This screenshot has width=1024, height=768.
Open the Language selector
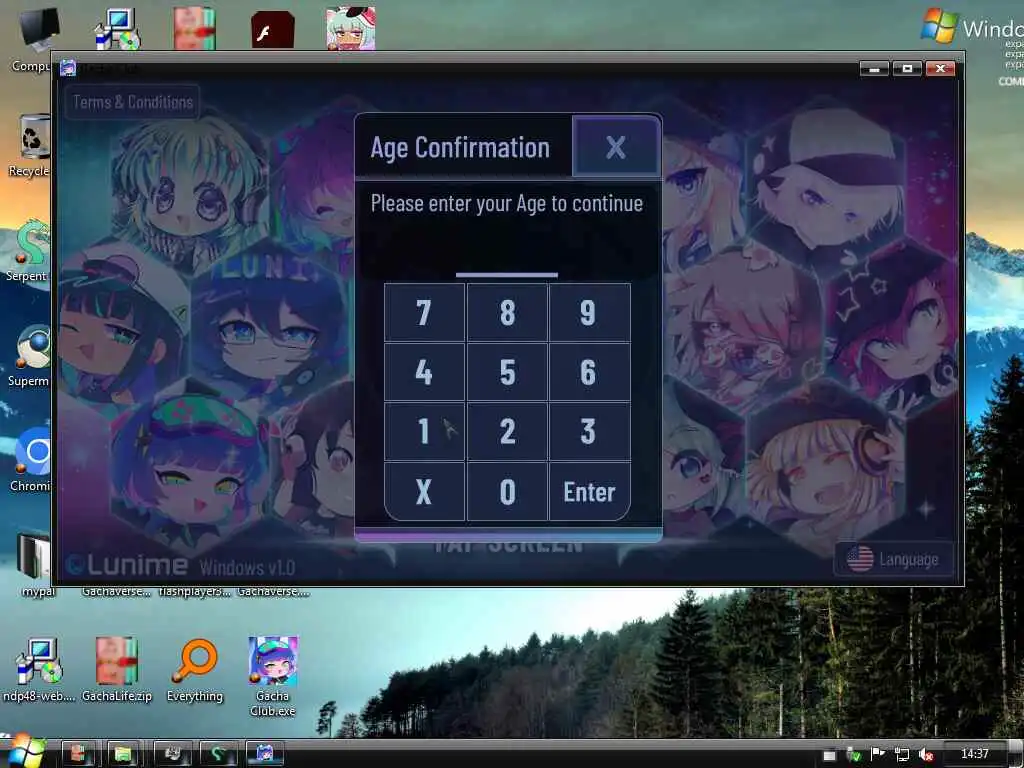(x=893, y=559)
